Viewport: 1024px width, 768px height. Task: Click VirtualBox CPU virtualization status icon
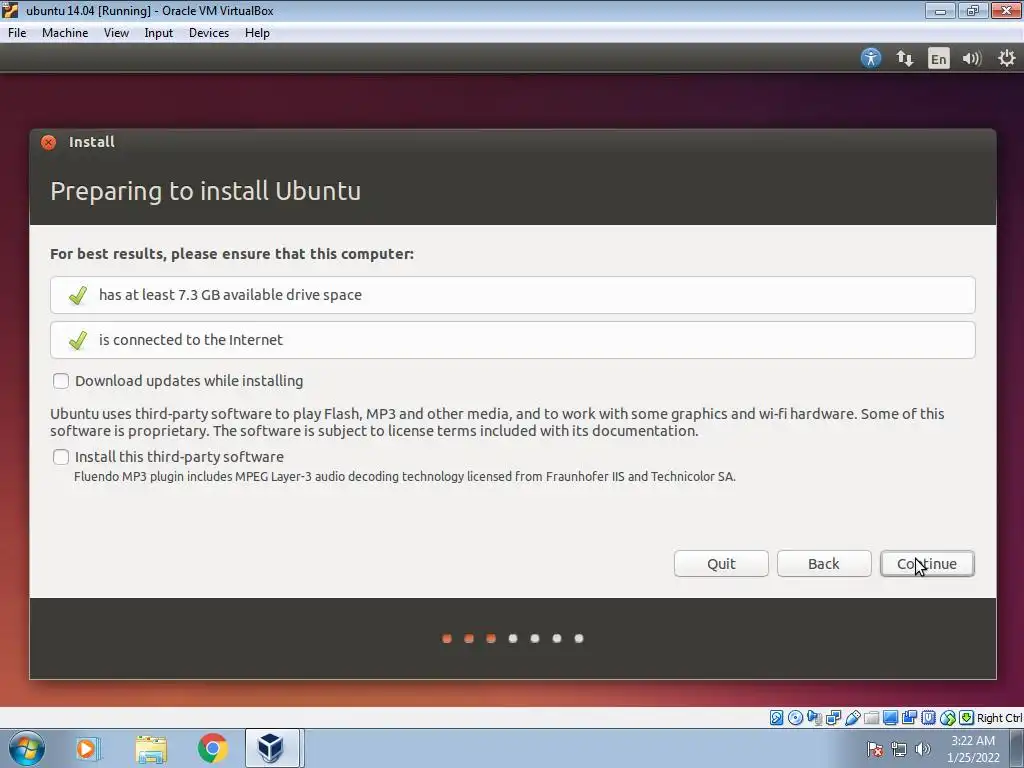point(928,718)
